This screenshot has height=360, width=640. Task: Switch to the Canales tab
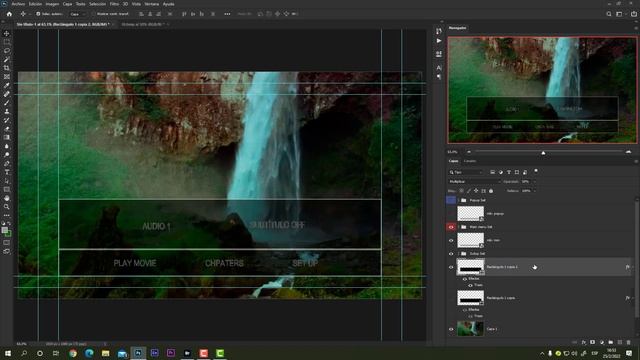470,161
